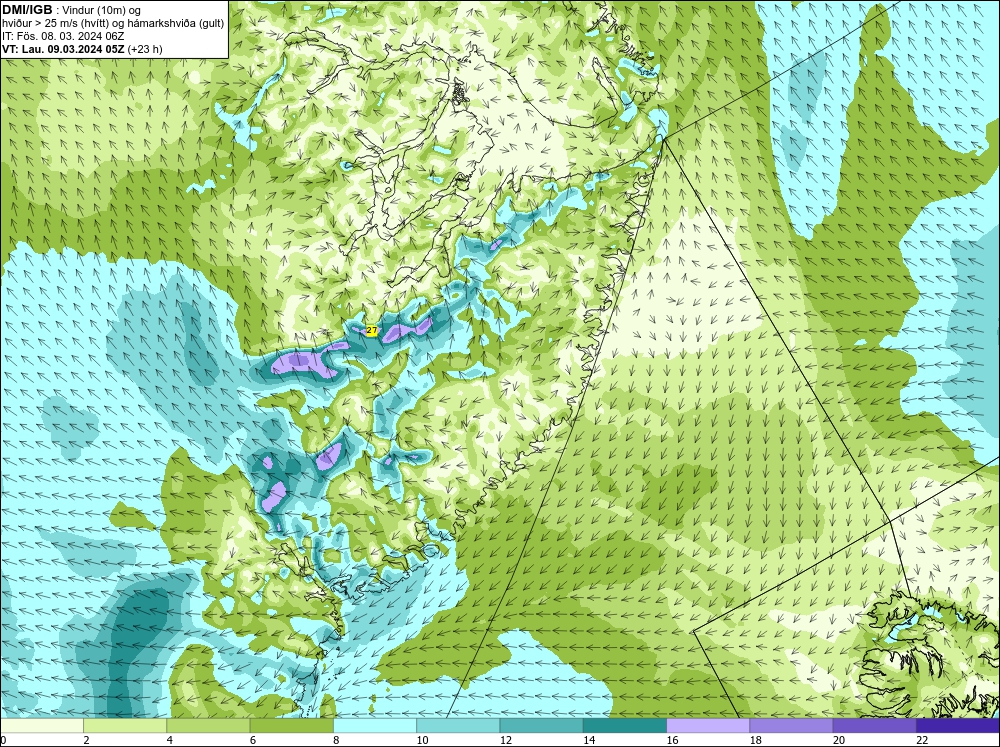This screenshot has height=747, width=1000.
Task: Click the 6–8 m/s olive green legend swatch
Action: pyautogui.click(x=291, y=725)
